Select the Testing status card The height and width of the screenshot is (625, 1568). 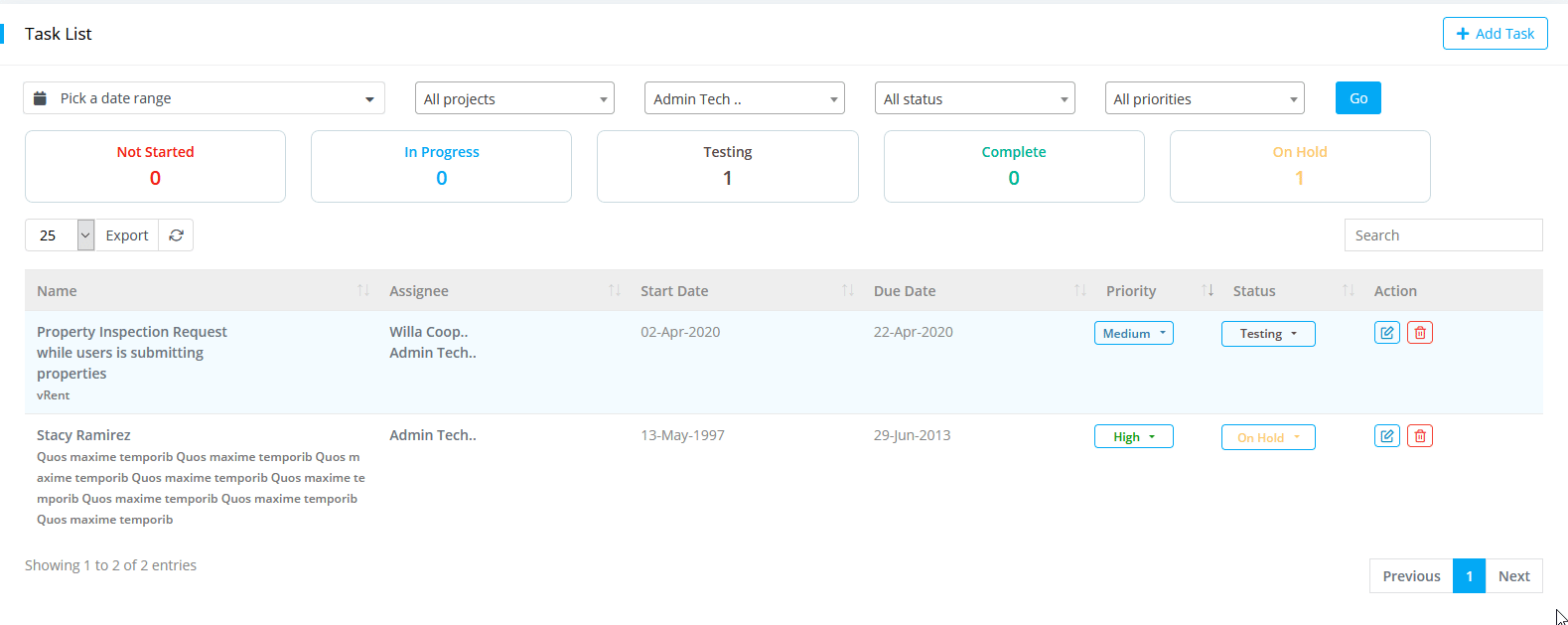click(x=727, y=167)
